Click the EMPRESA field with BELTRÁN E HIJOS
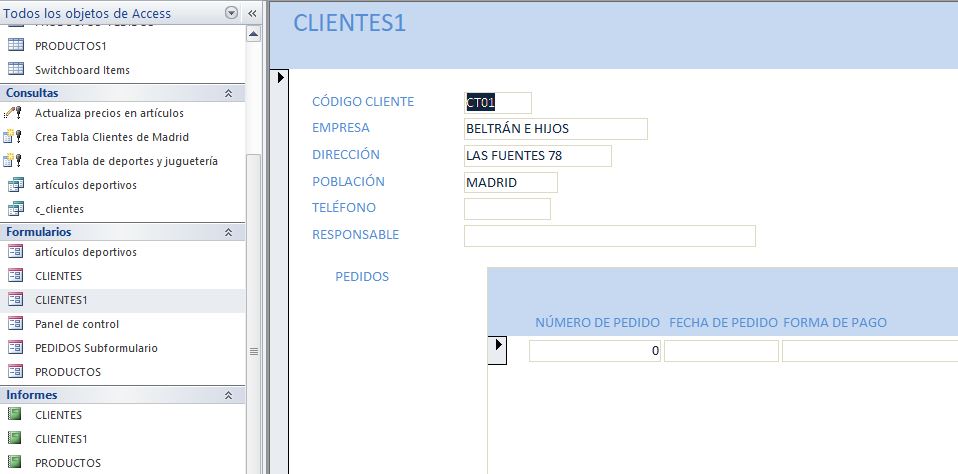 555,129
